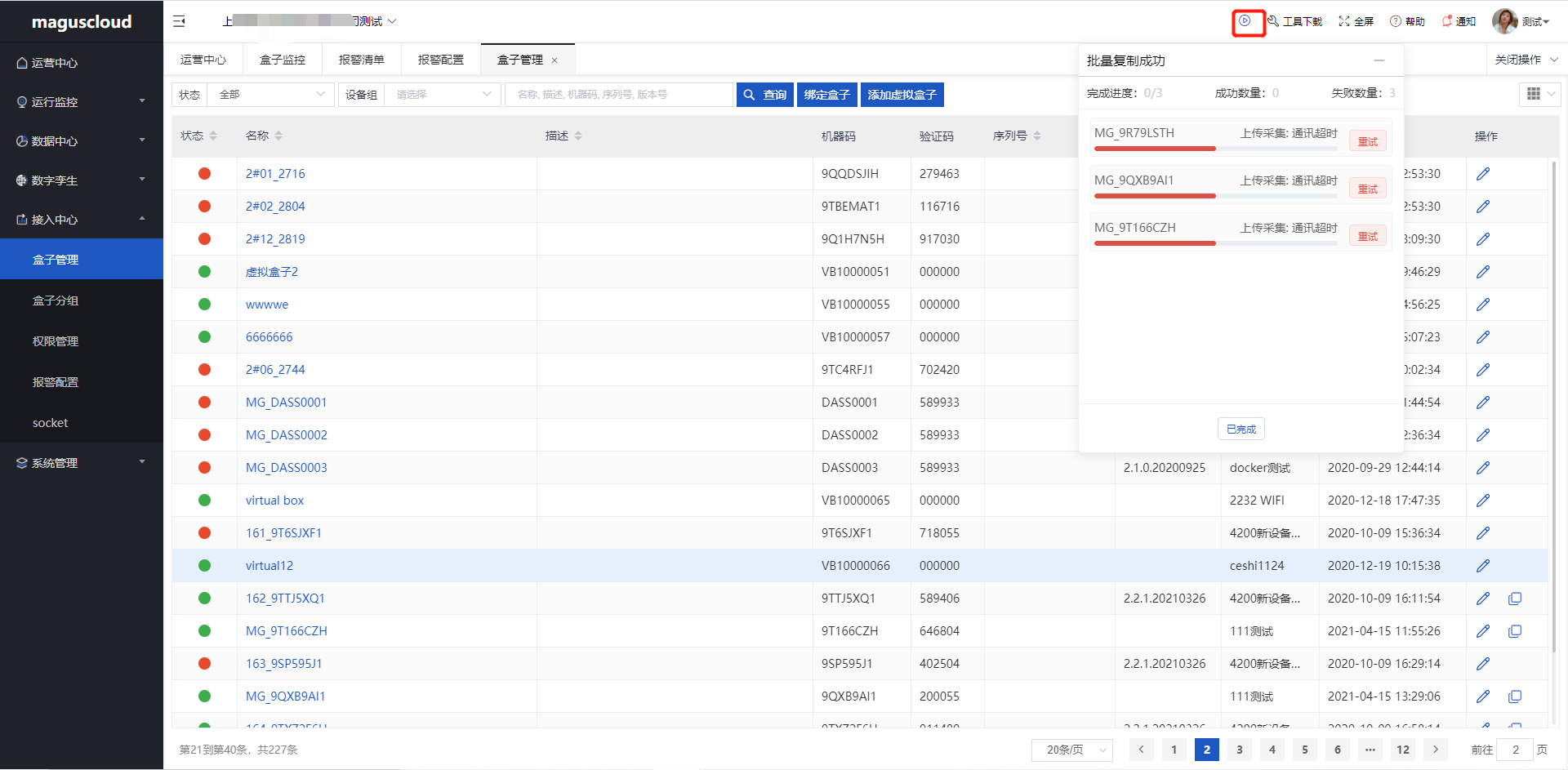Image resolution: width=1568 pixels, height=770 pixels.
Task: Sort by 序列号 column
Action: (x=1037, y=136)
